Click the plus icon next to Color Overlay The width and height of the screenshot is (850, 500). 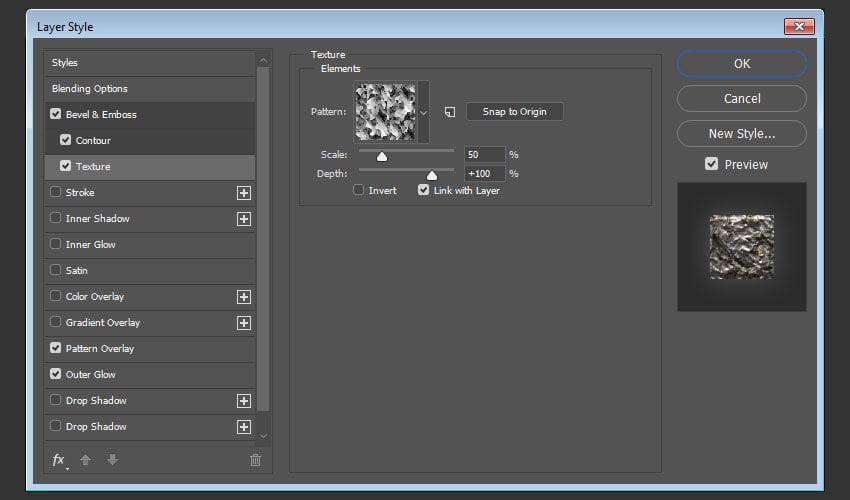pos(243,297)
